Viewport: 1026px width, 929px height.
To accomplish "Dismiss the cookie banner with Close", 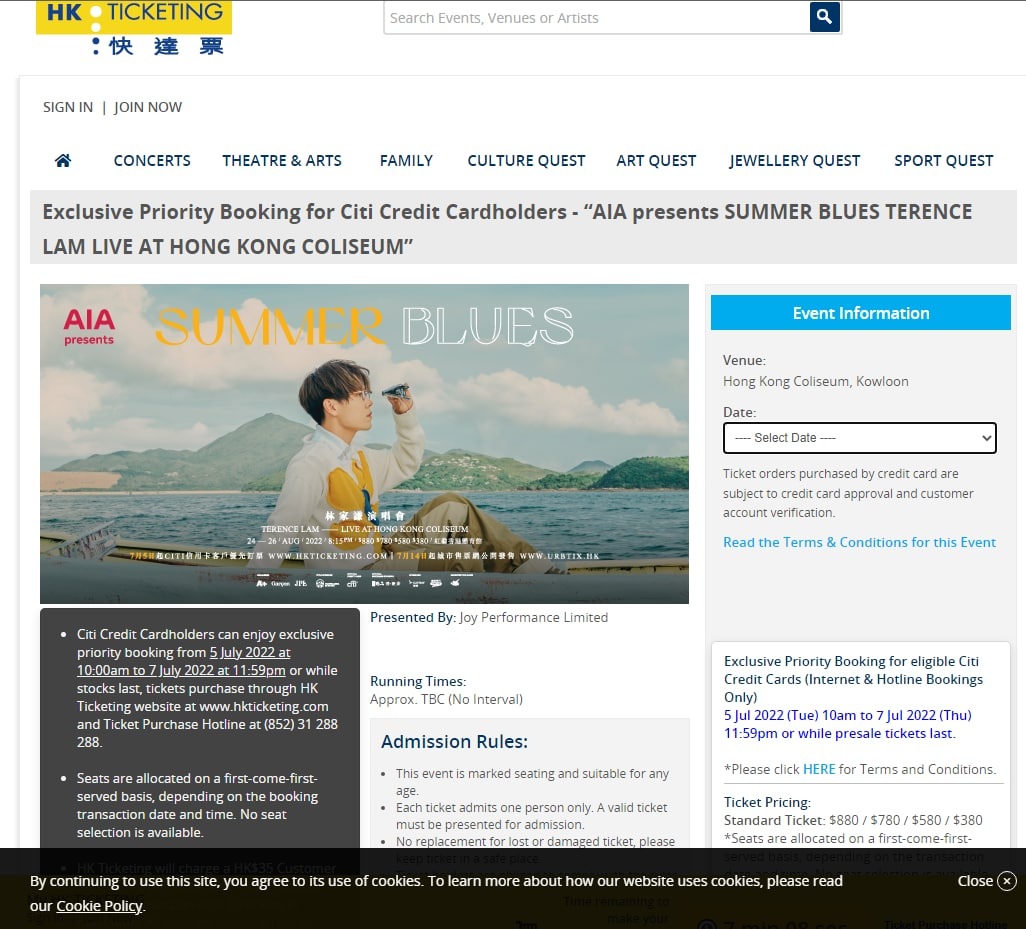I will coord(987,881).
